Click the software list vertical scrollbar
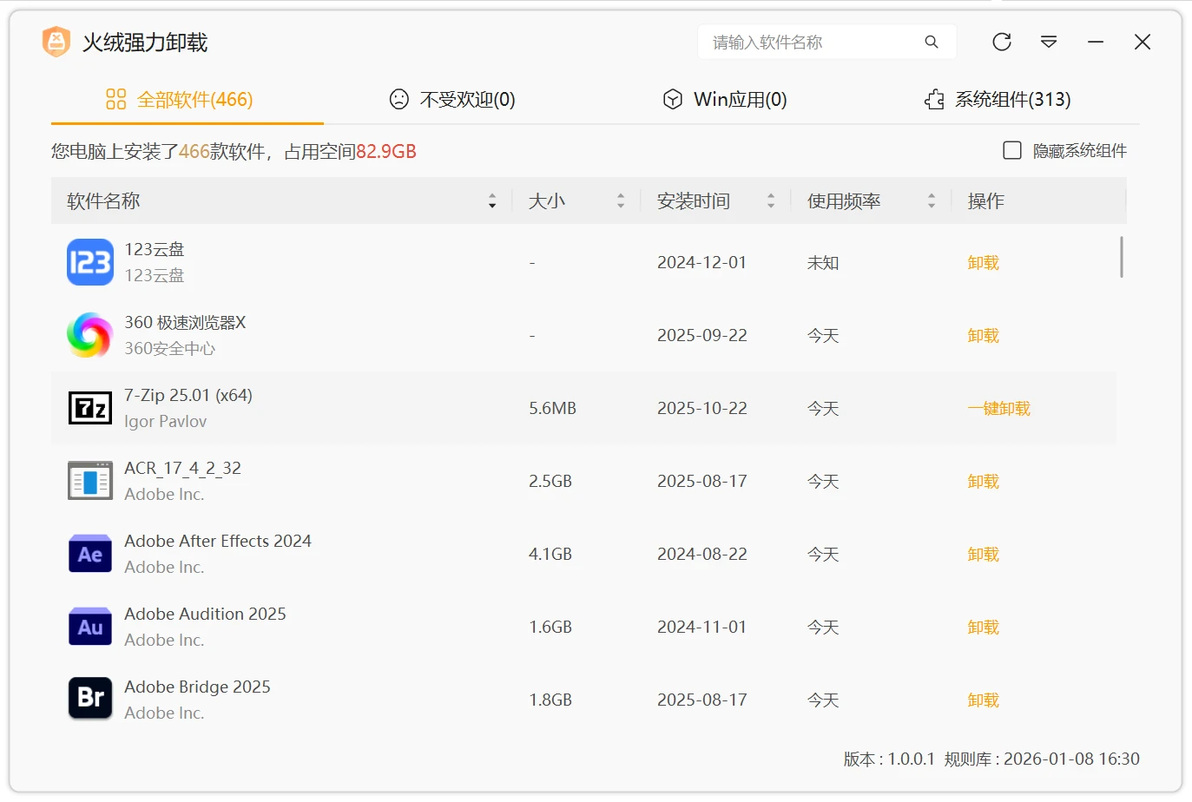Viewport: 1192px width, 802px height. click(x=1121, y=257)
